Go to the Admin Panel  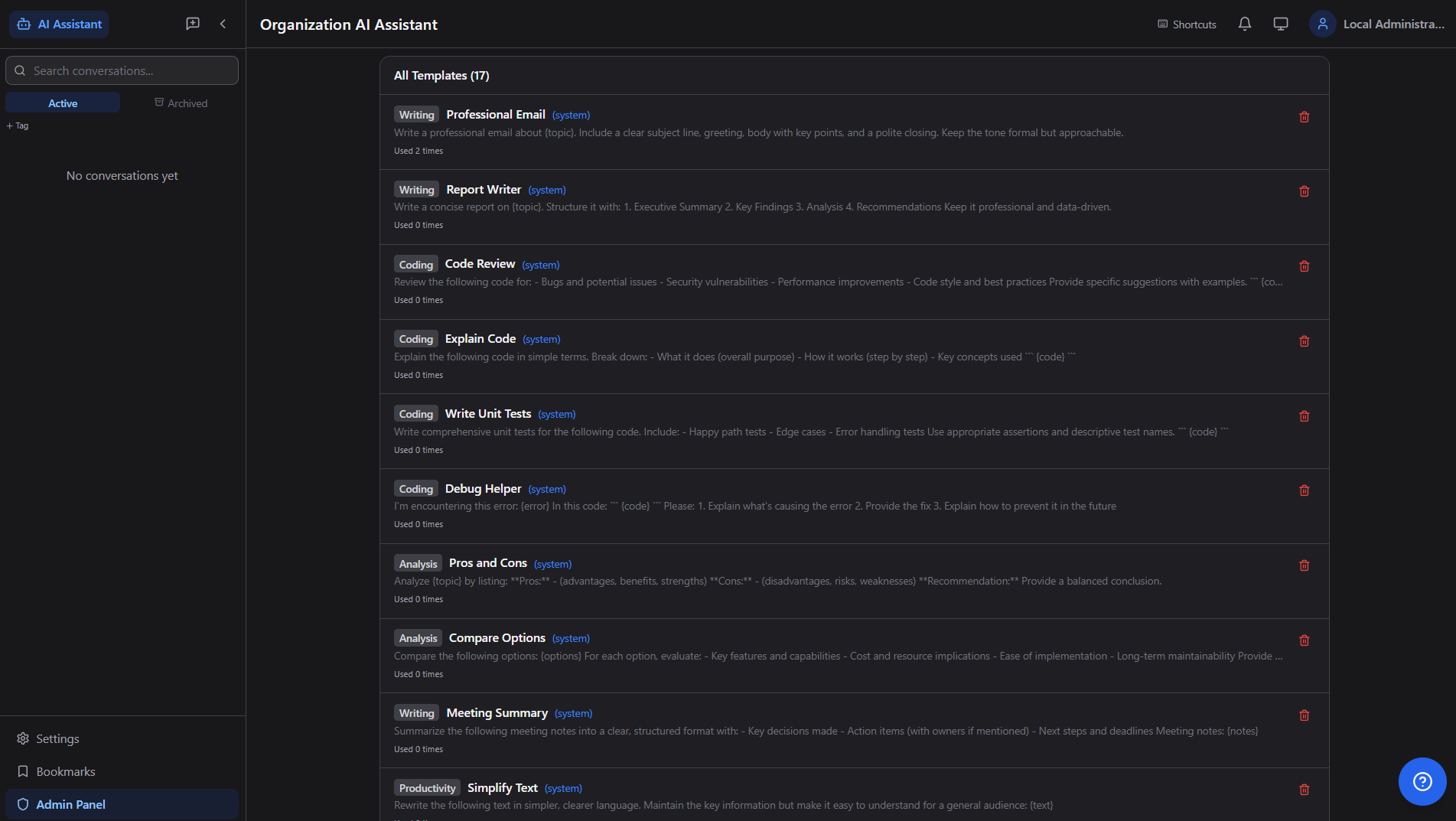click(70, 804)
